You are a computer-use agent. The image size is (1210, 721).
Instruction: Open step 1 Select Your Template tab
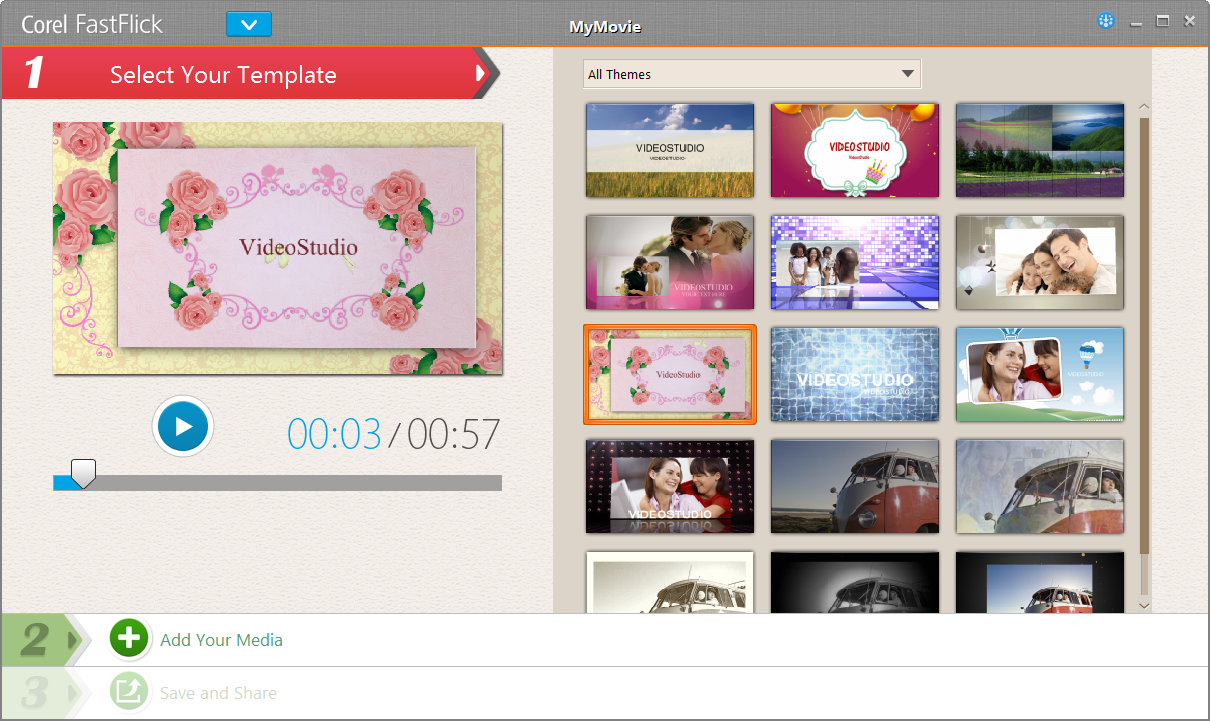[x=250, y=74]
